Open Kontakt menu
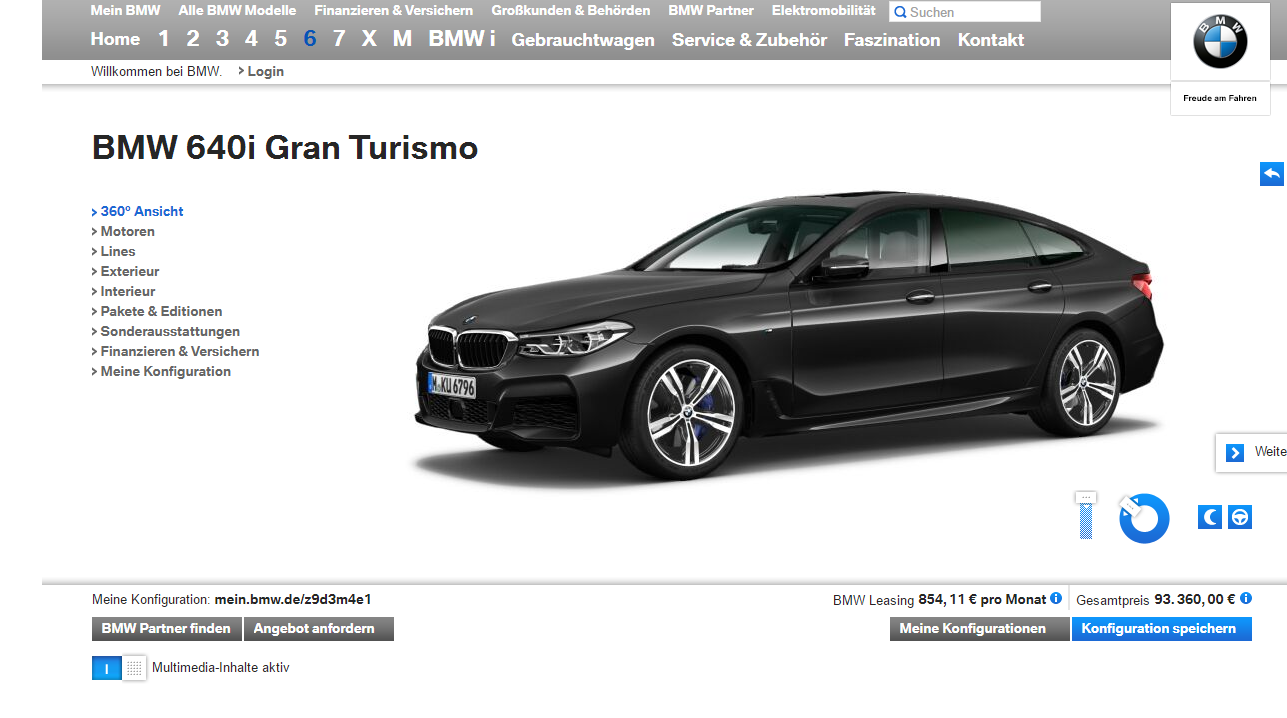Viewport: 1287px width, 718px height. click(991, 40)
